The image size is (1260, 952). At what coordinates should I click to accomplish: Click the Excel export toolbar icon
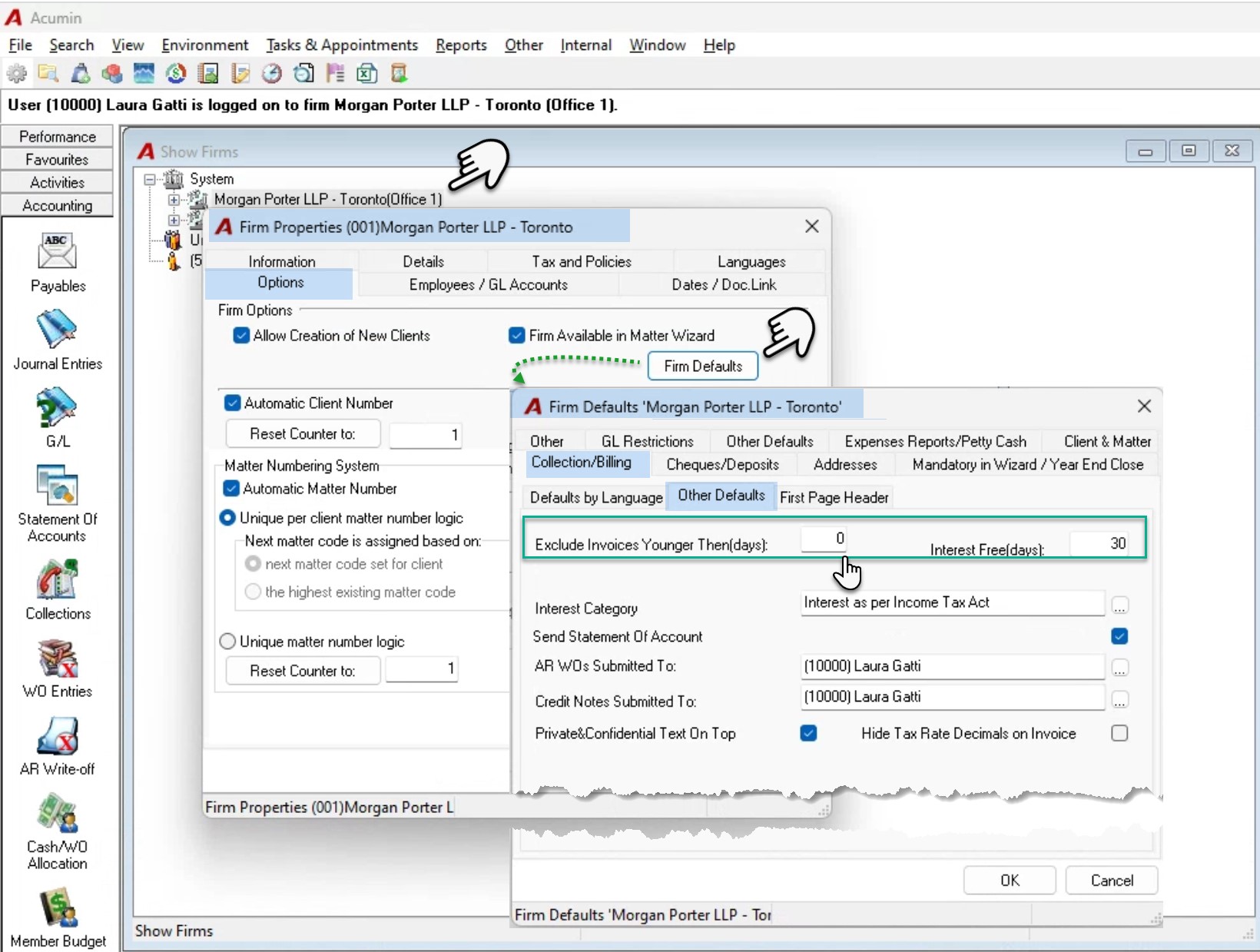pyautogui.click(x=367, y=74)
